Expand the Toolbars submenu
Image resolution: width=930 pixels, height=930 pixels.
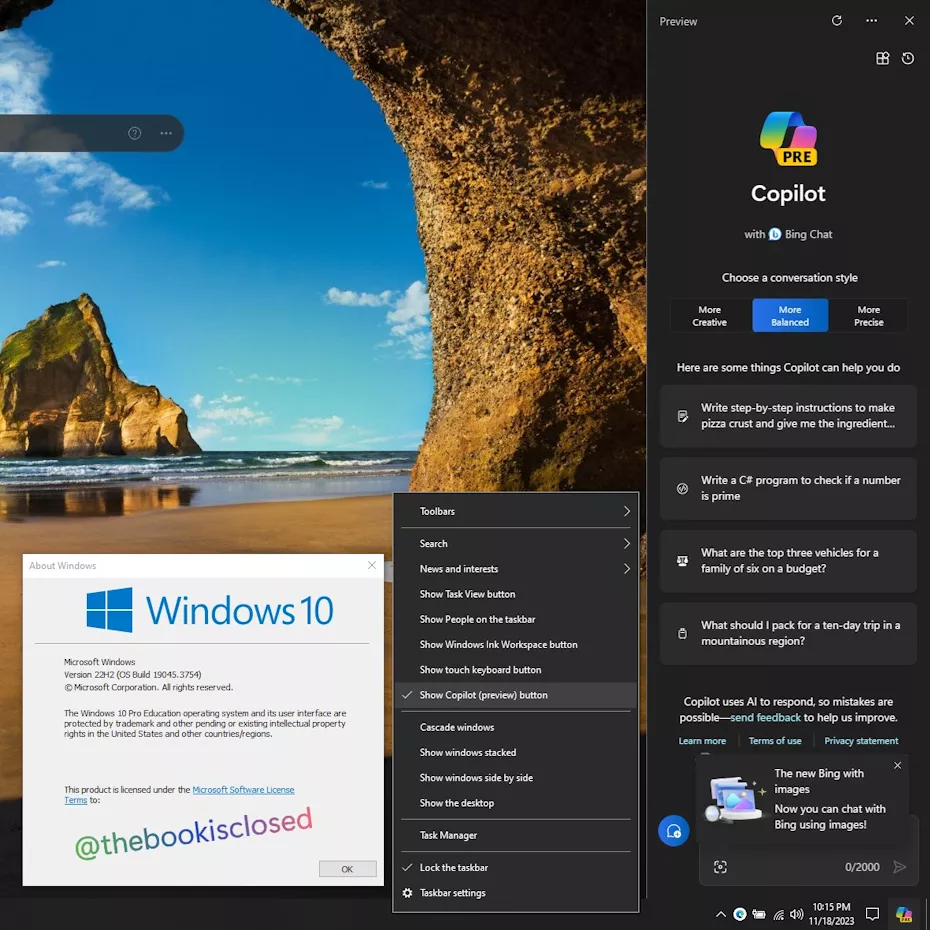pos(437,511)
